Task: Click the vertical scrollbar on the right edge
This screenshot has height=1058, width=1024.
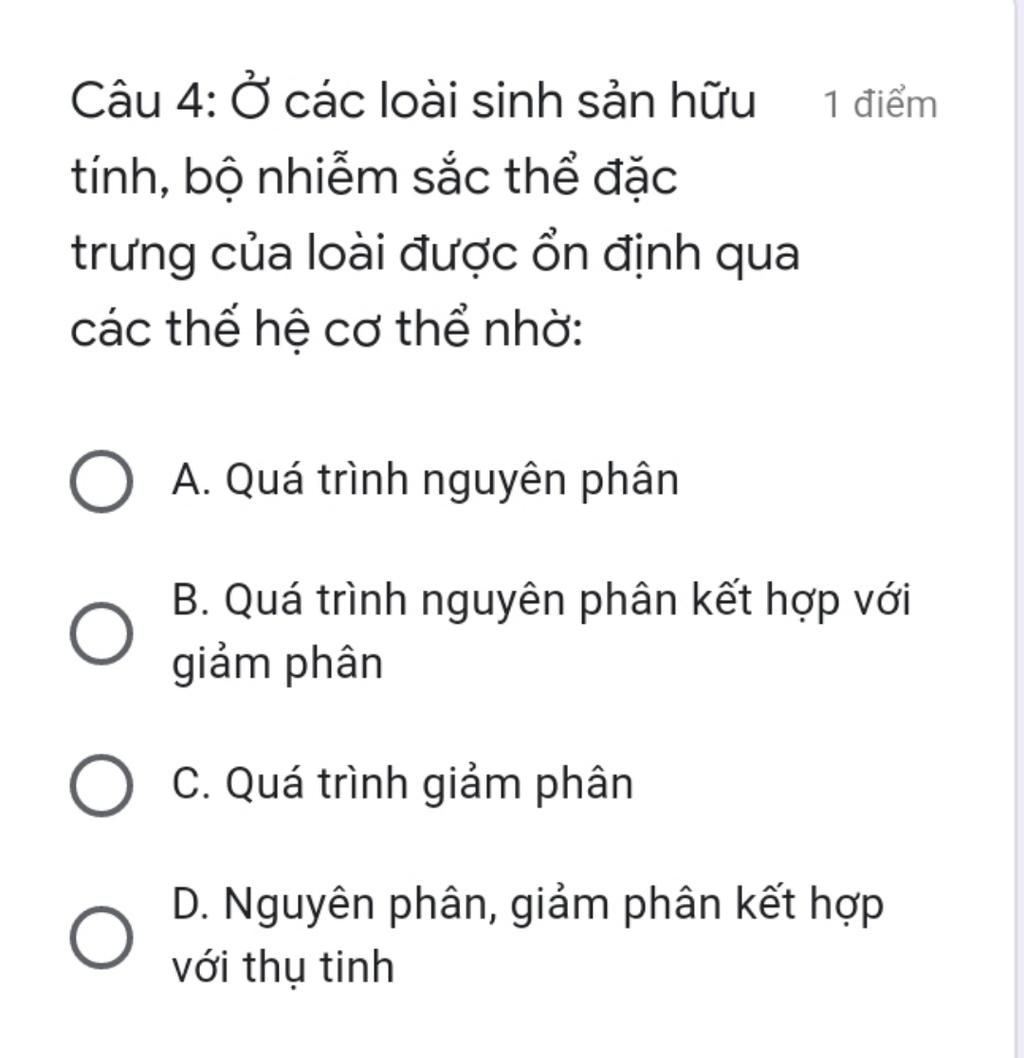Action: 1019,529
